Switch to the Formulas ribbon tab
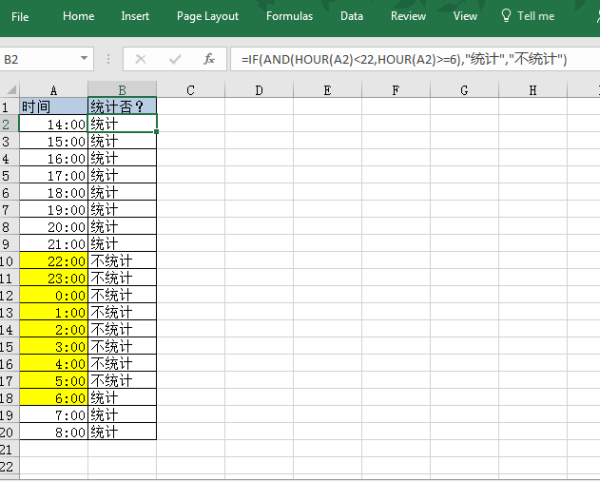The height and width of the screenshot is (481, 600). coord(289,16)
